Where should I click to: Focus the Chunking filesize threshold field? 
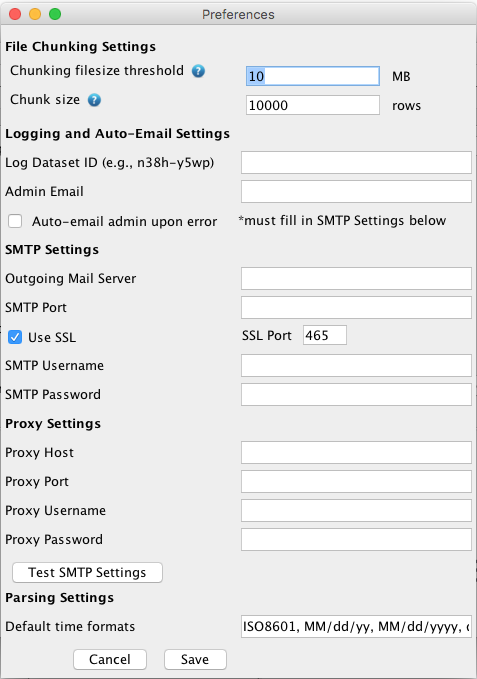point(313,76)
